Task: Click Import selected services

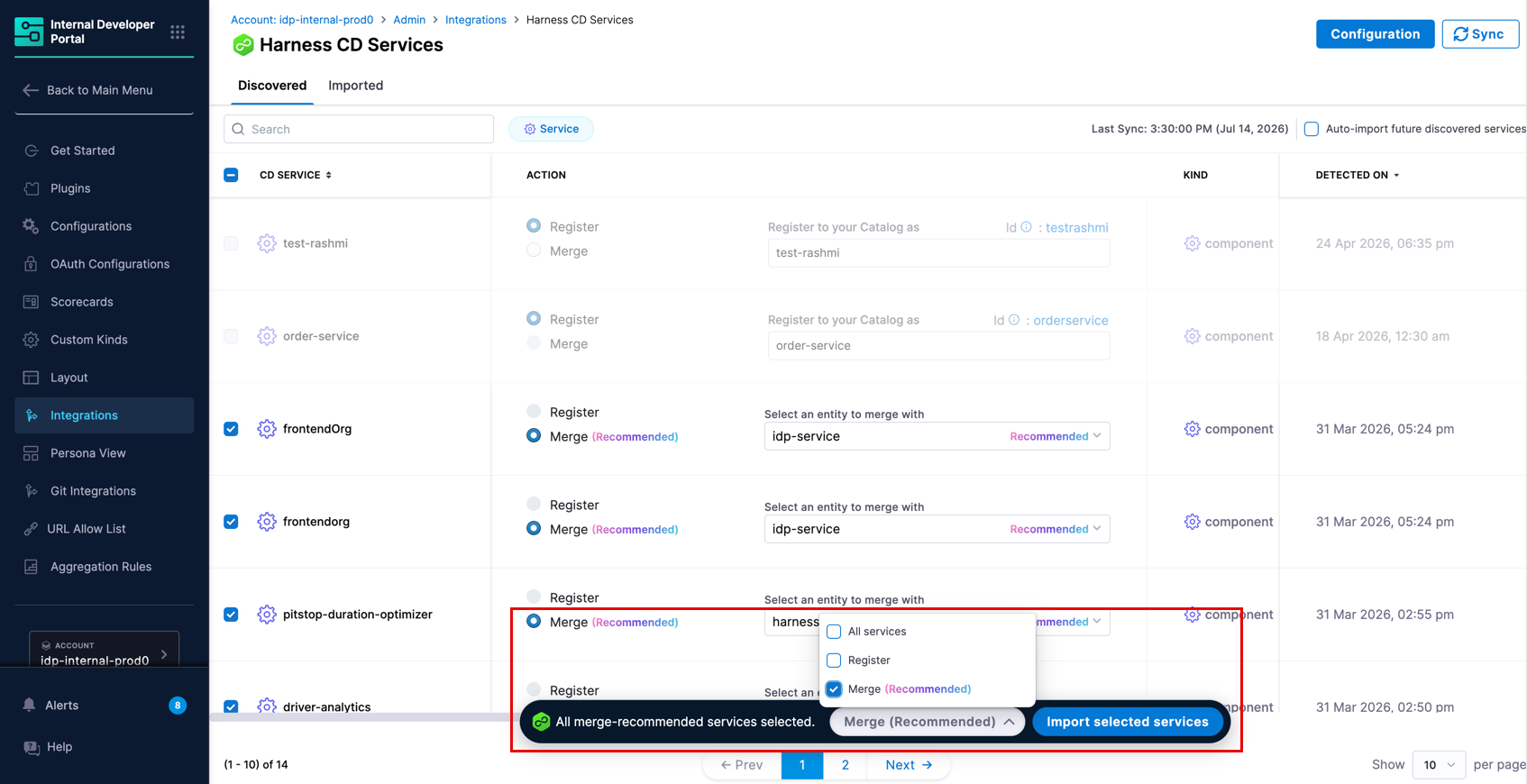Action: point(1127,722)
